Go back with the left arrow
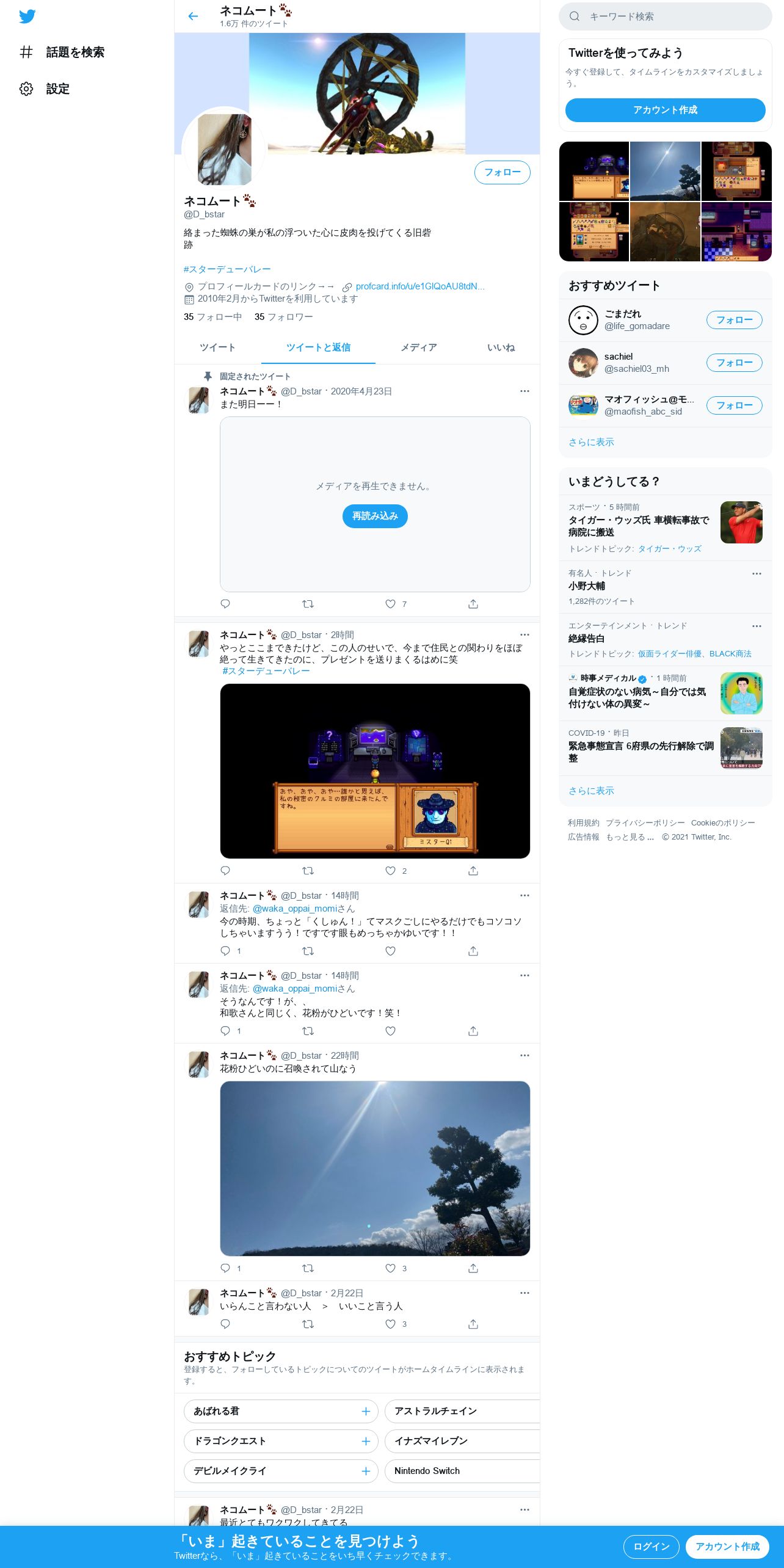The width and height of the screenshot is (784, 1568). (193, 16)
